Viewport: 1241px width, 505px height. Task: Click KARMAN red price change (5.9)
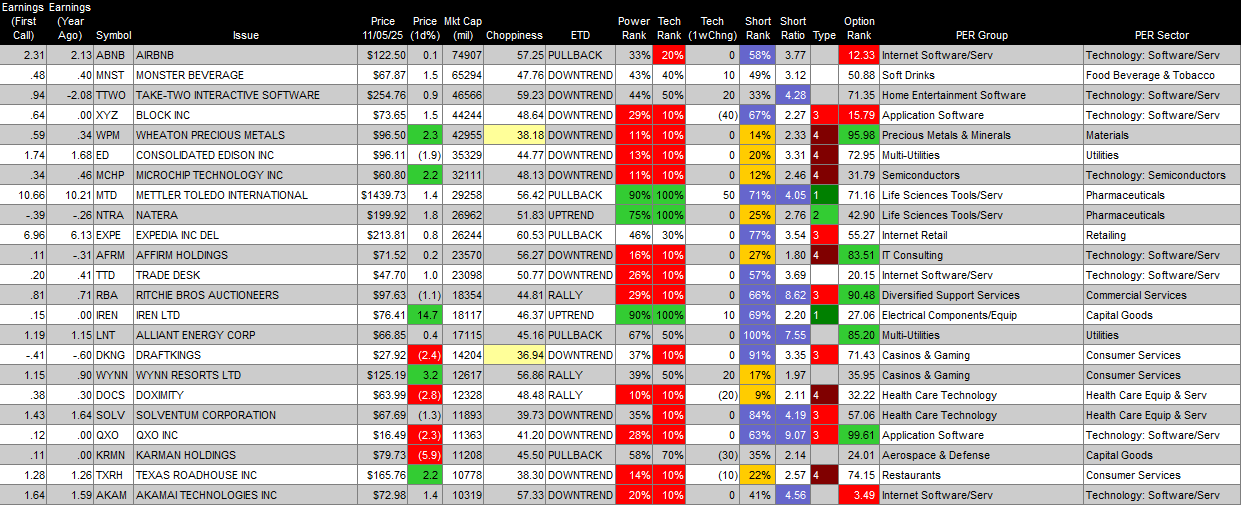coord(425,455)
